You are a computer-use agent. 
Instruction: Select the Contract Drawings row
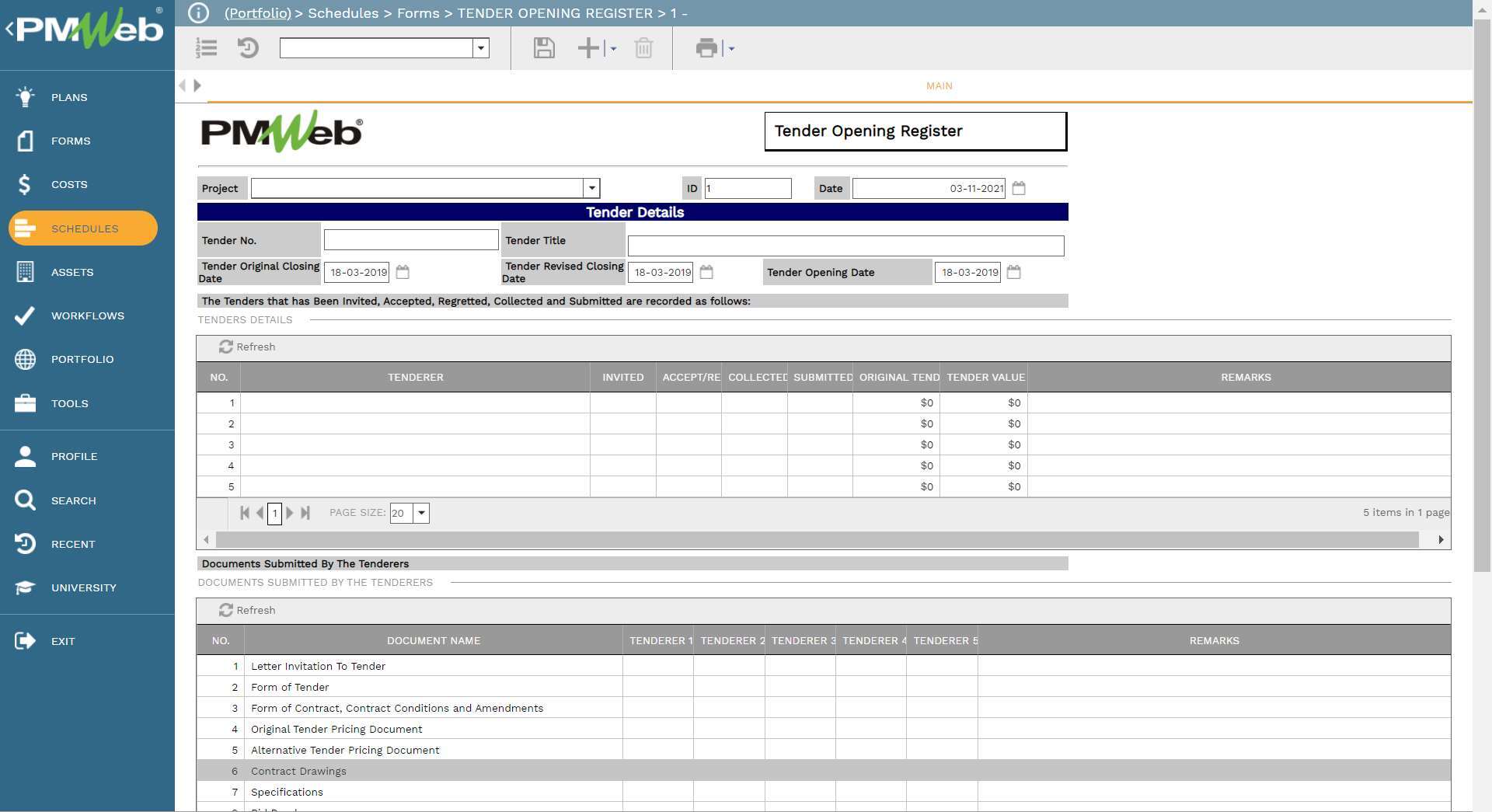(x=824, y=771)
